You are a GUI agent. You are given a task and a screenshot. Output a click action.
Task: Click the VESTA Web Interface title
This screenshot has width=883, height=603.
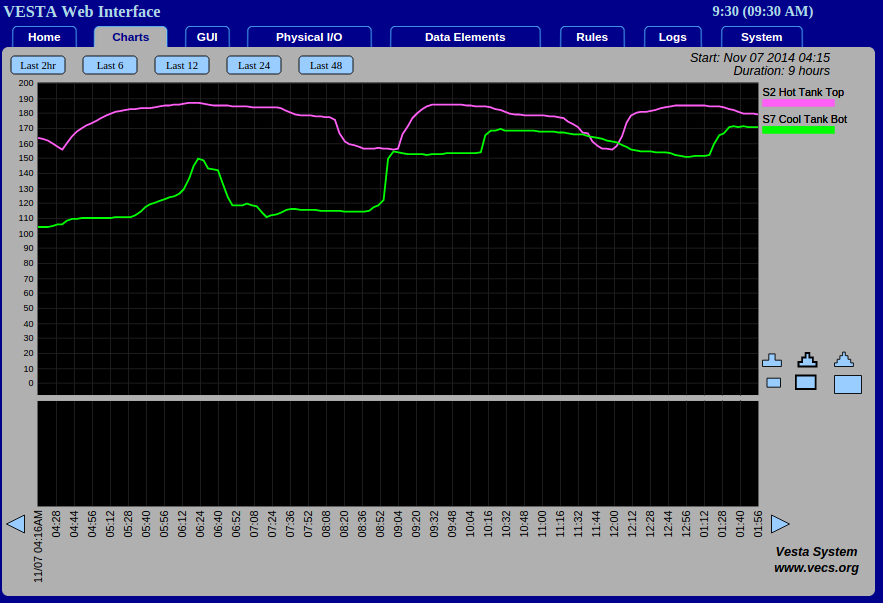pos(82,11)
